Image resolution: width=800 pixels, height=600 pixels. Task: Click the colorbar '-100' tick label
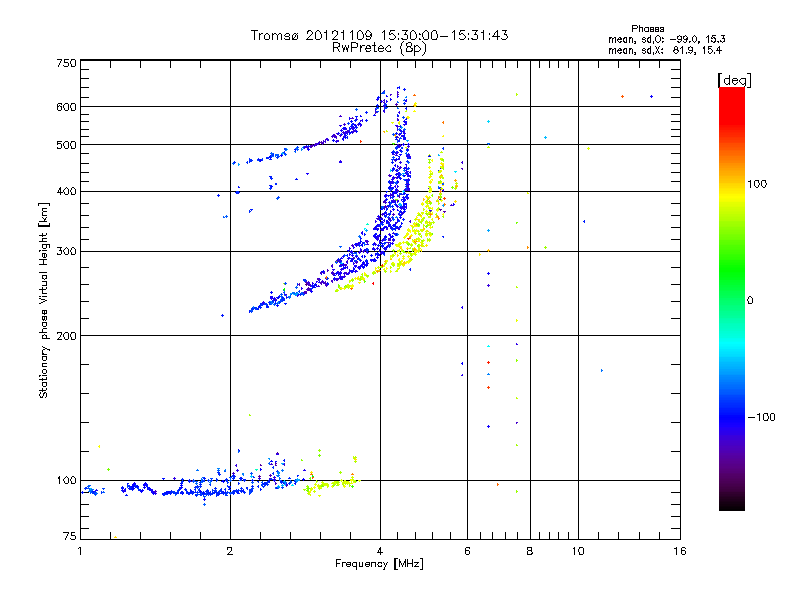coord(761,417)
